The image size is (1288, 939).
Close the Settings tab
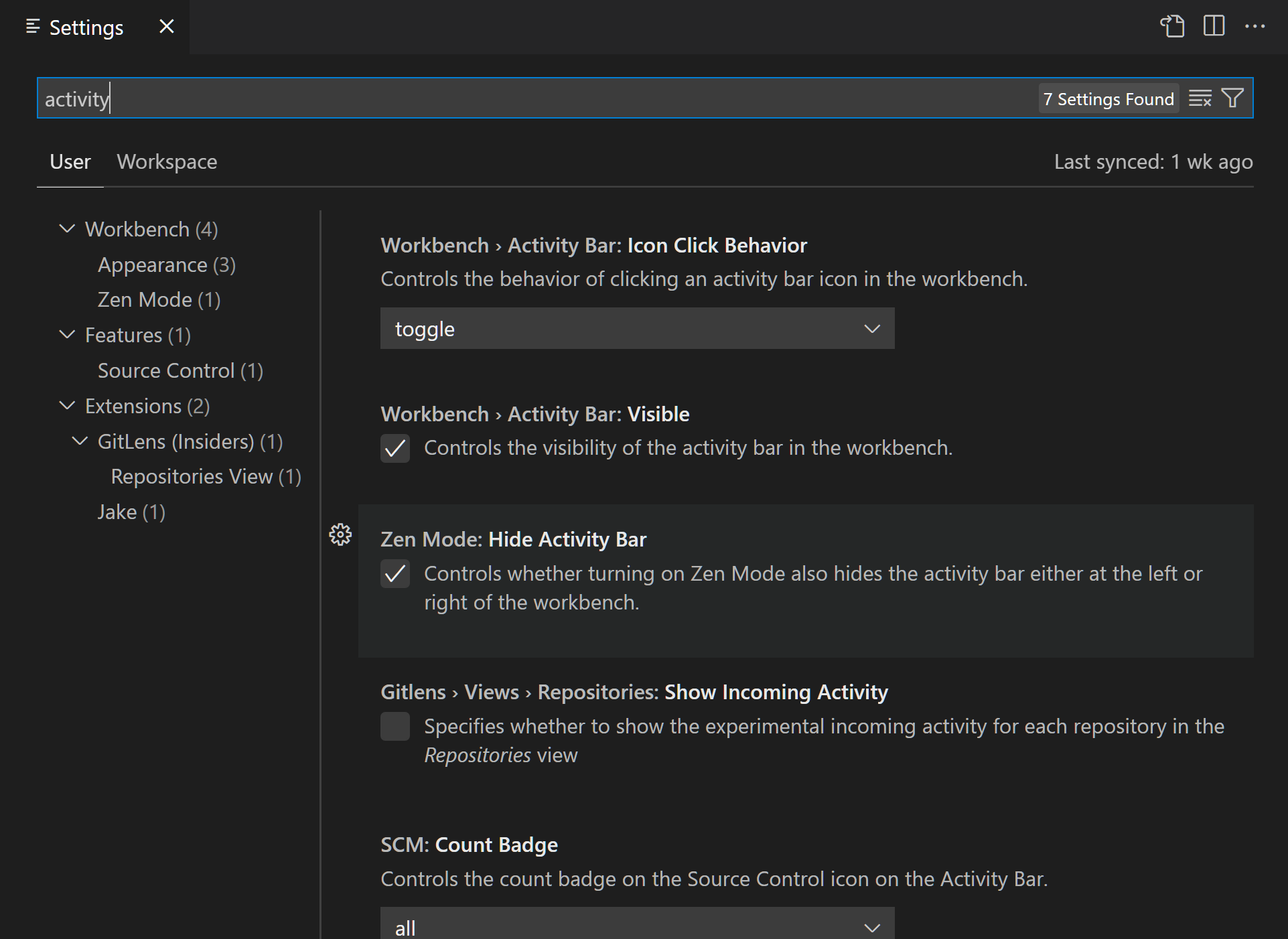pyautogui.click(x=165, y=27)
